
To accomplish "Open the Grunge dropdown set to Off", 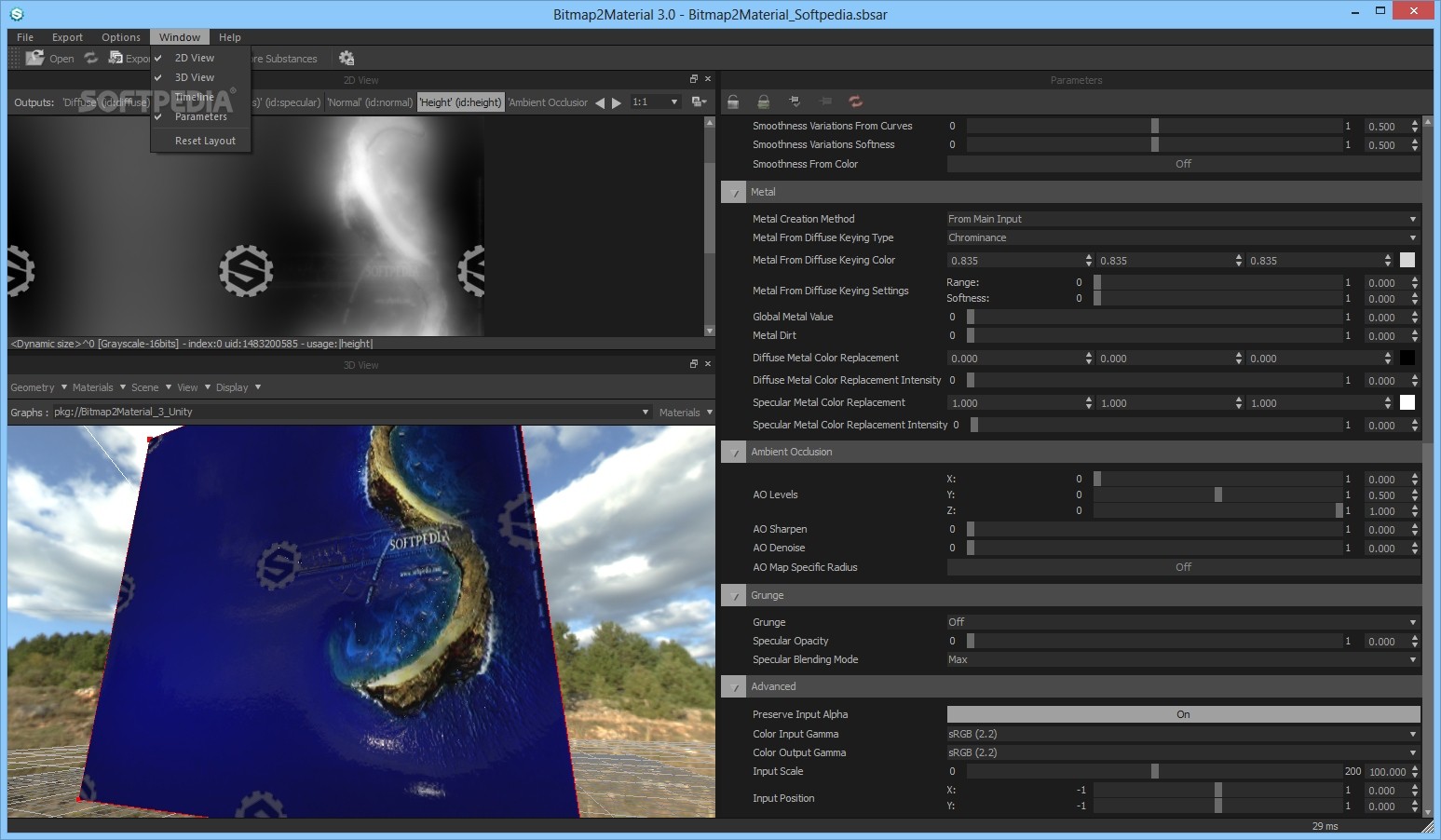I will pos(1183,622).
